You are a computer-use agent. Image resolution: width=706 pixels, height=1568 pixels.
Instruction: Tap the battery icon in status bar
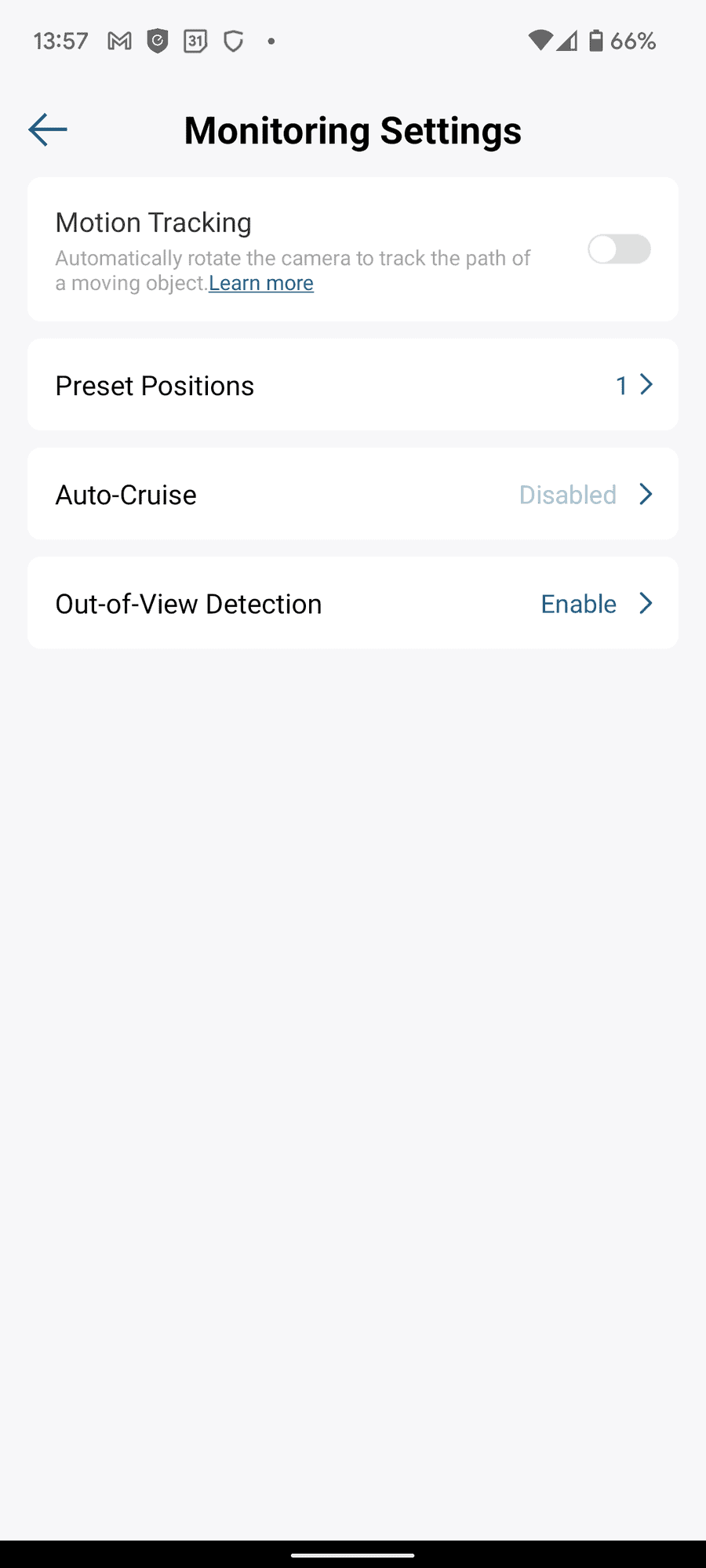tap(596, 41)
